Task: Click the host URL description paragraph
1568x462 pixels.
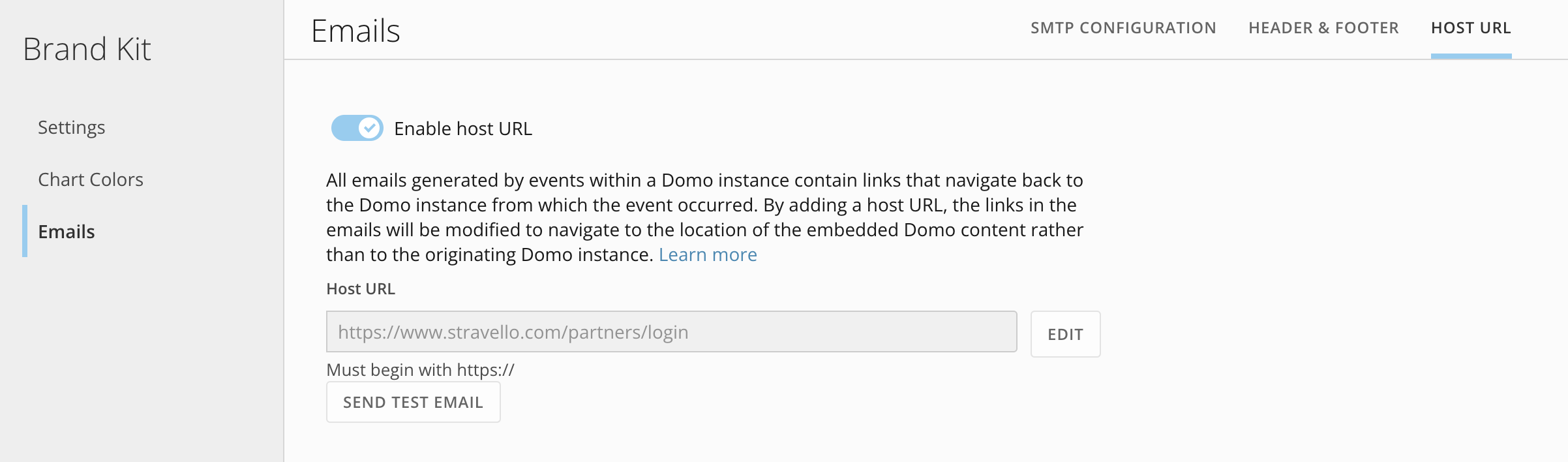Action: pyautogui.click(x=704, y=217)
